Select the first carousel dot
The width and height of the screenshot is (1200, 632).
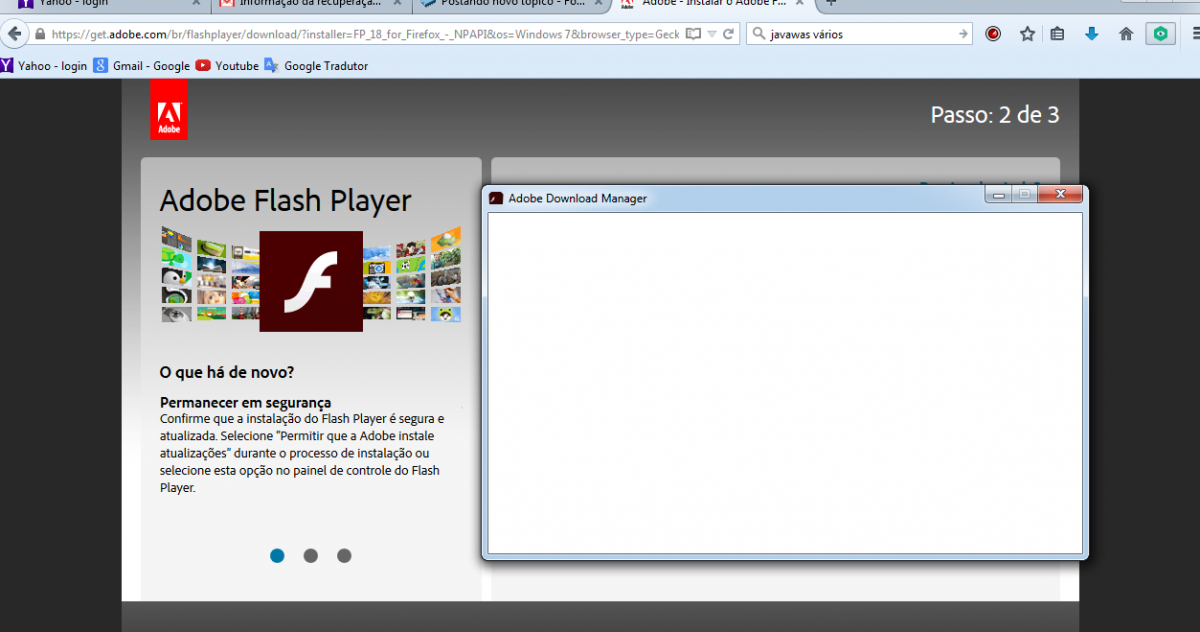(277, 555)
